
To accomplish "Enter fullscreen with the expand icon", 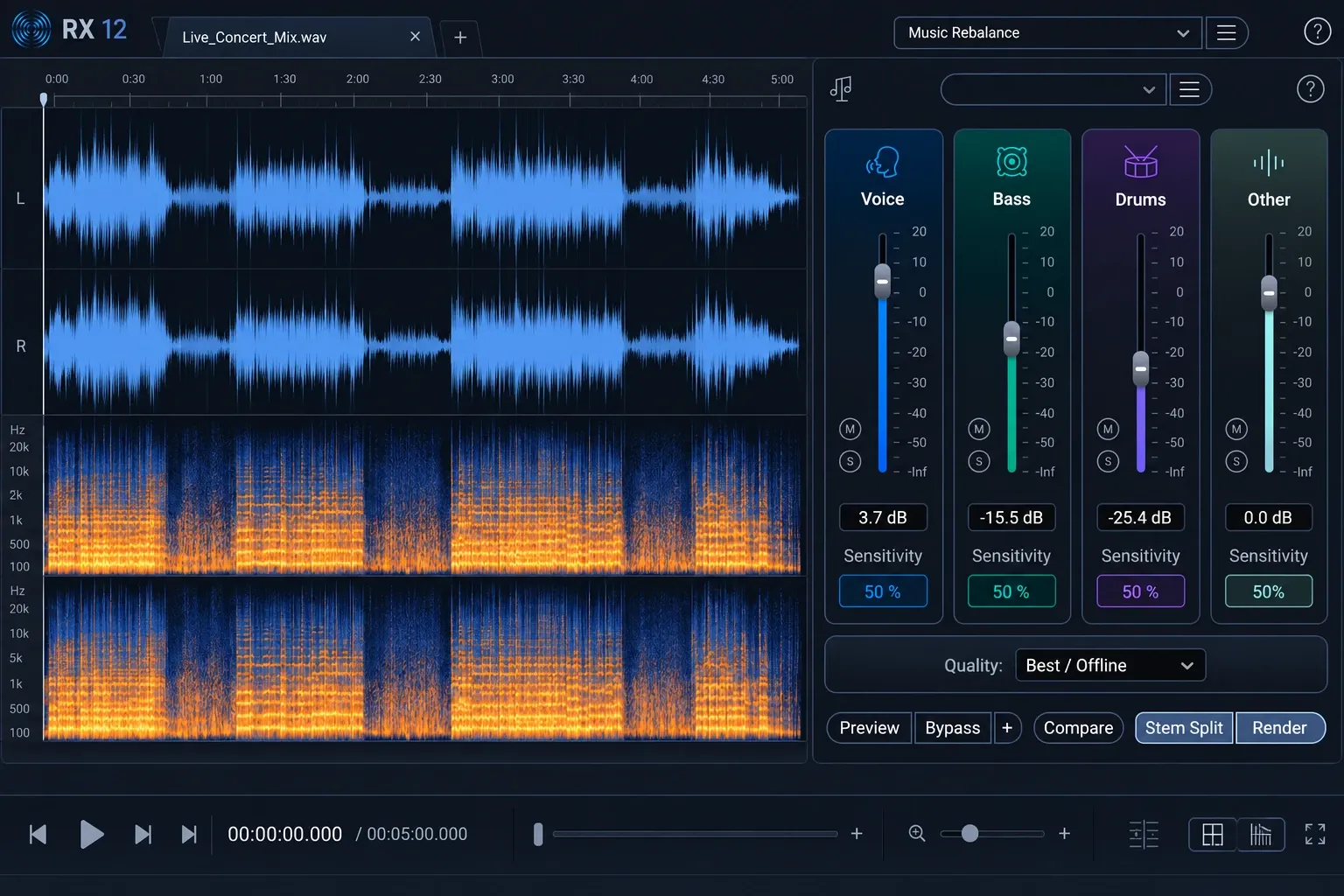I will tap(1315, 835).
